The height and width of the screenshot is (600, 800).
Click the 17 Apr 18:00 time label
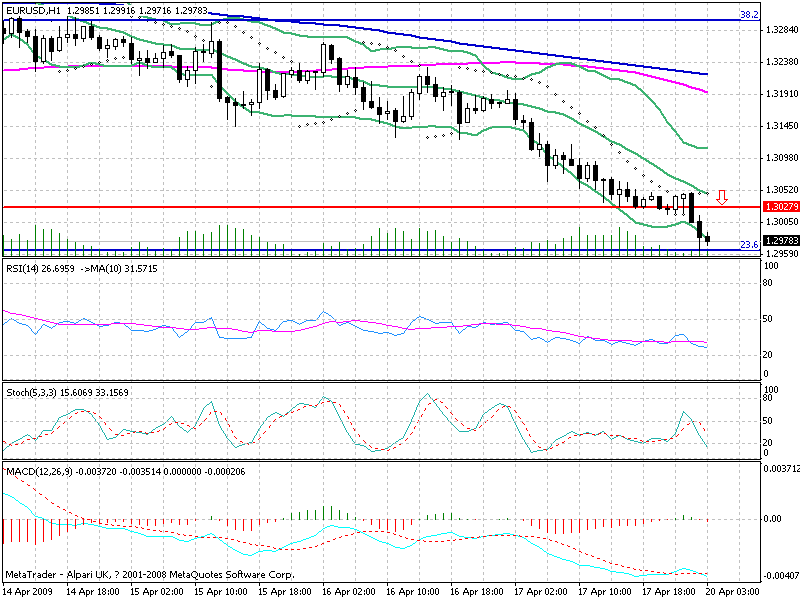point(669,592)
